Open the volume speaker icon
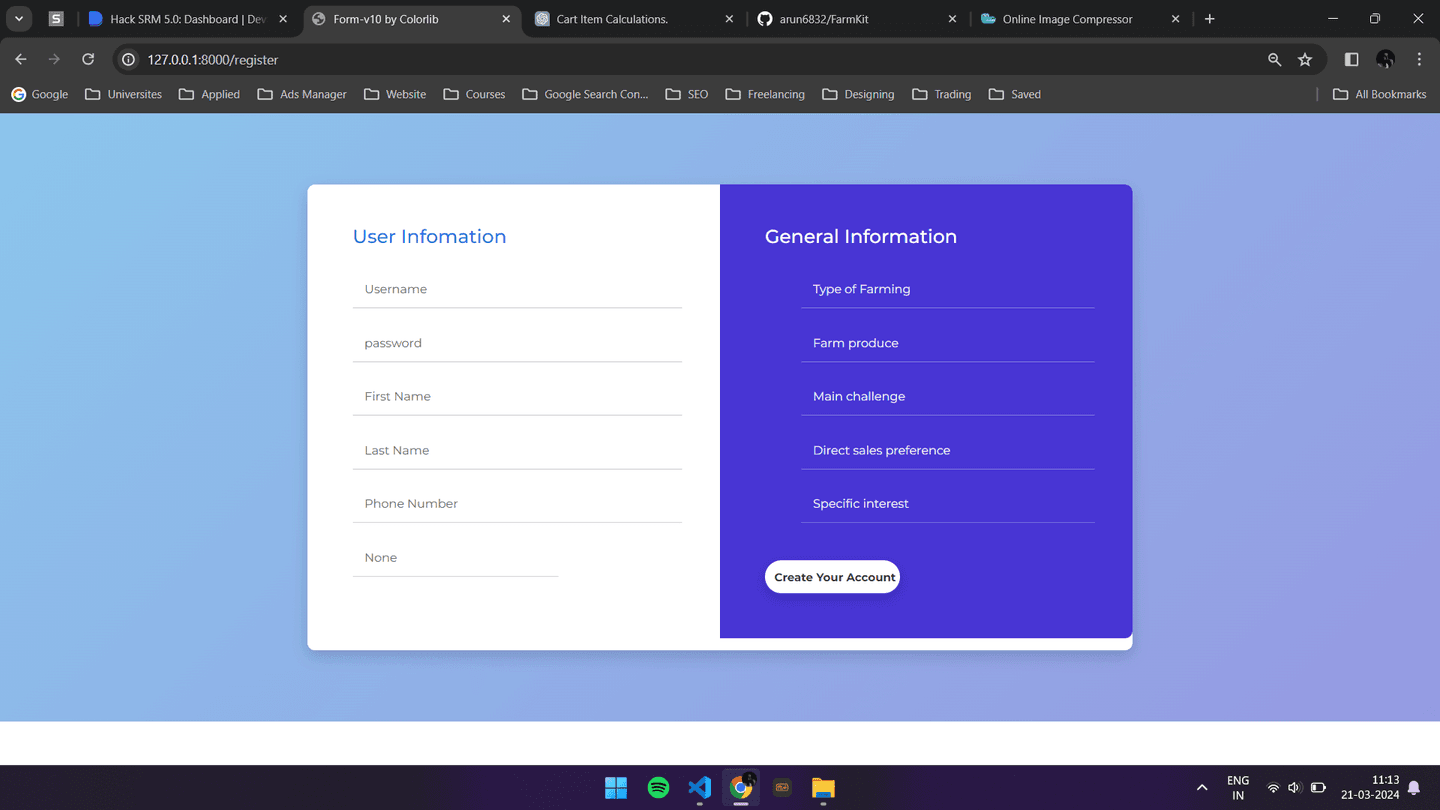This screenshot has width=1440, height=810. click(1295, 788)
